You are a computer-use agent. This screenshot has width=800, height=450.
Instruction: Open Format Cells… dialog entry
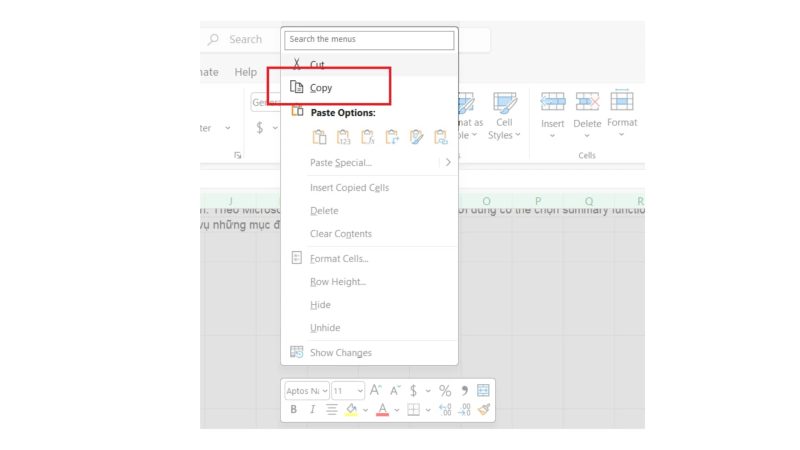click(x=339, y=259)
